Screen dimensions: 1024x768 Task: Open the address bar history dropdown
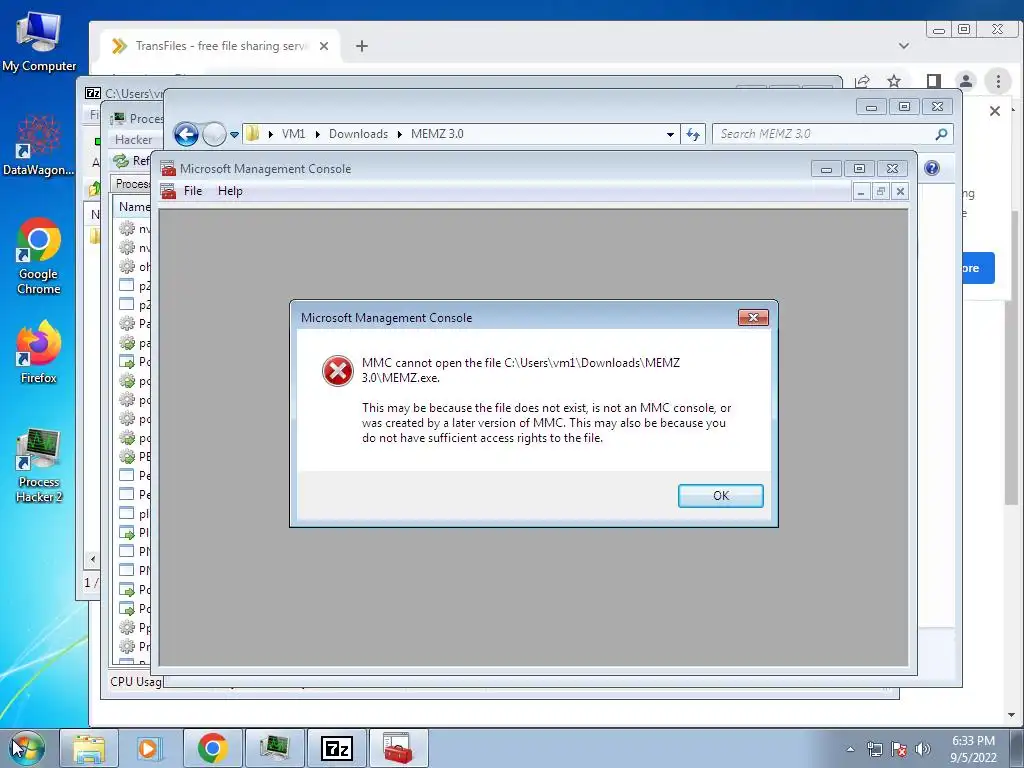pyautogui.click(x=670, y=135)
